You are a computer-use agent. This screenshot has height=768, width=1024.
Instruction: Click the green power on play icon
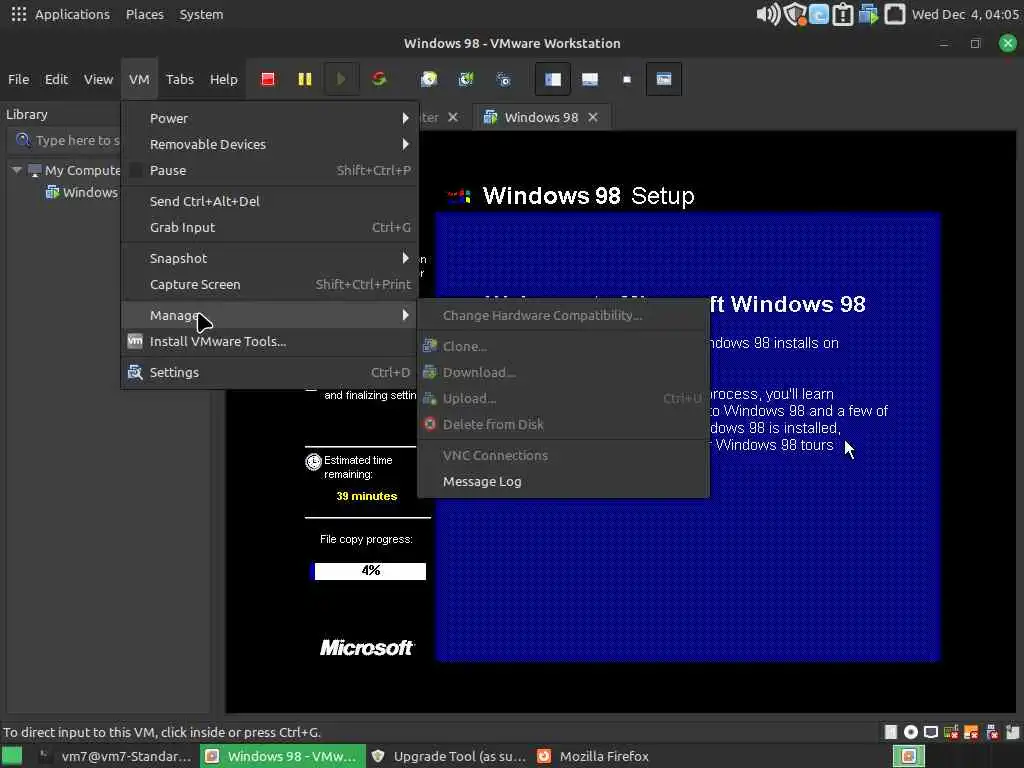pyautogui.click(x=341, y=79)
